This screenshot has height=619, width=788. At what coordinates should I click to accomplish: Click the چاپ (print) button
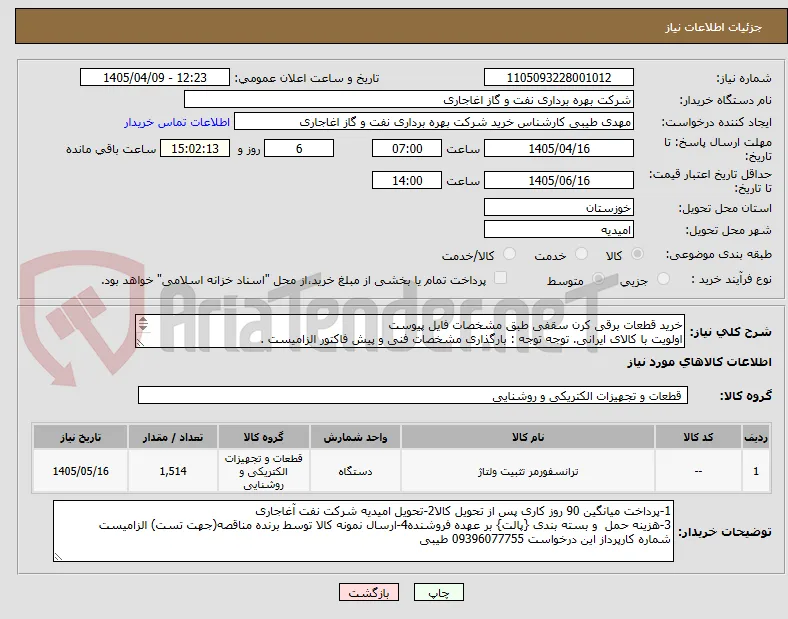pos(439,592)
